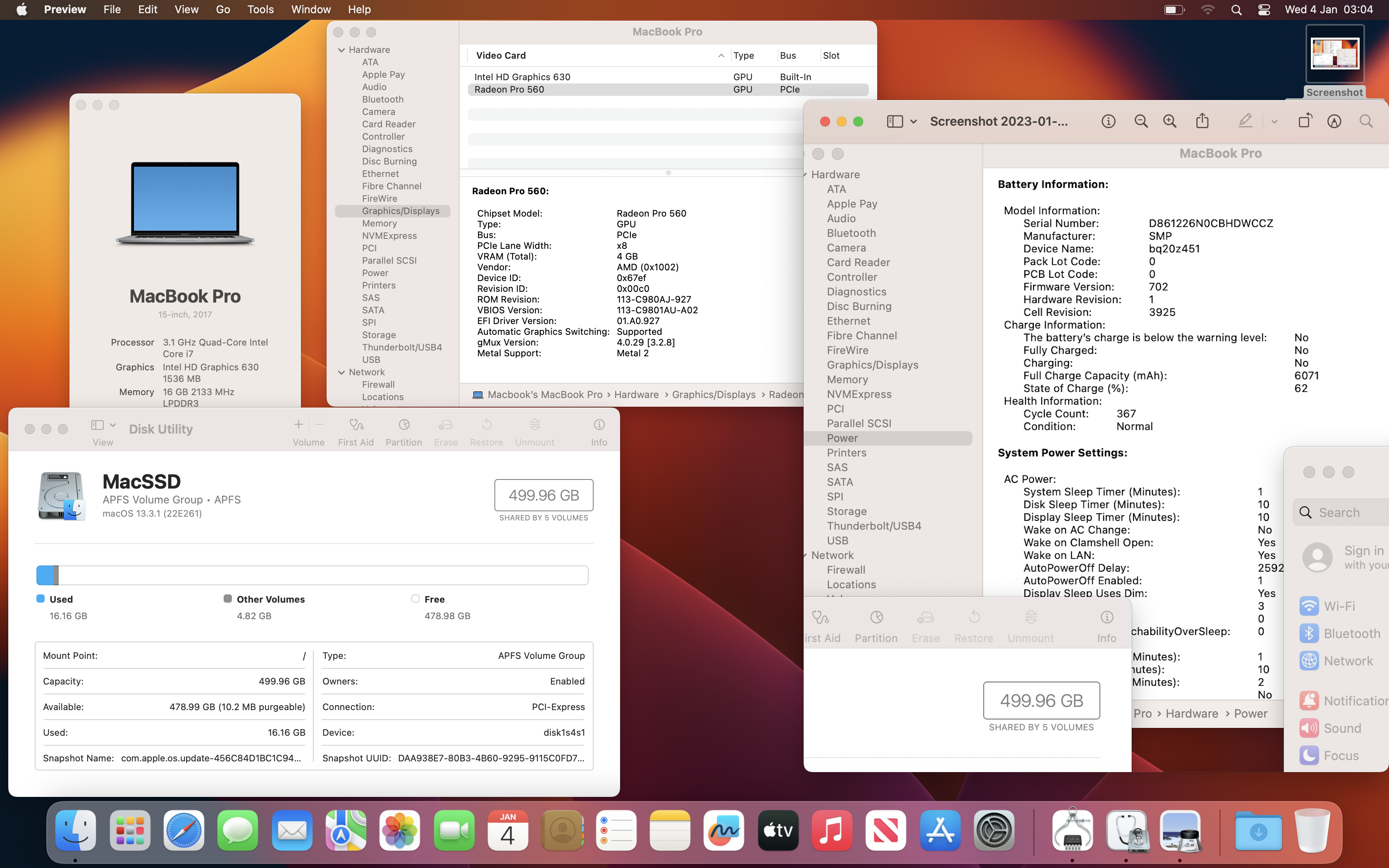Toggle the Preview sidebar view button

click(895, 121)
